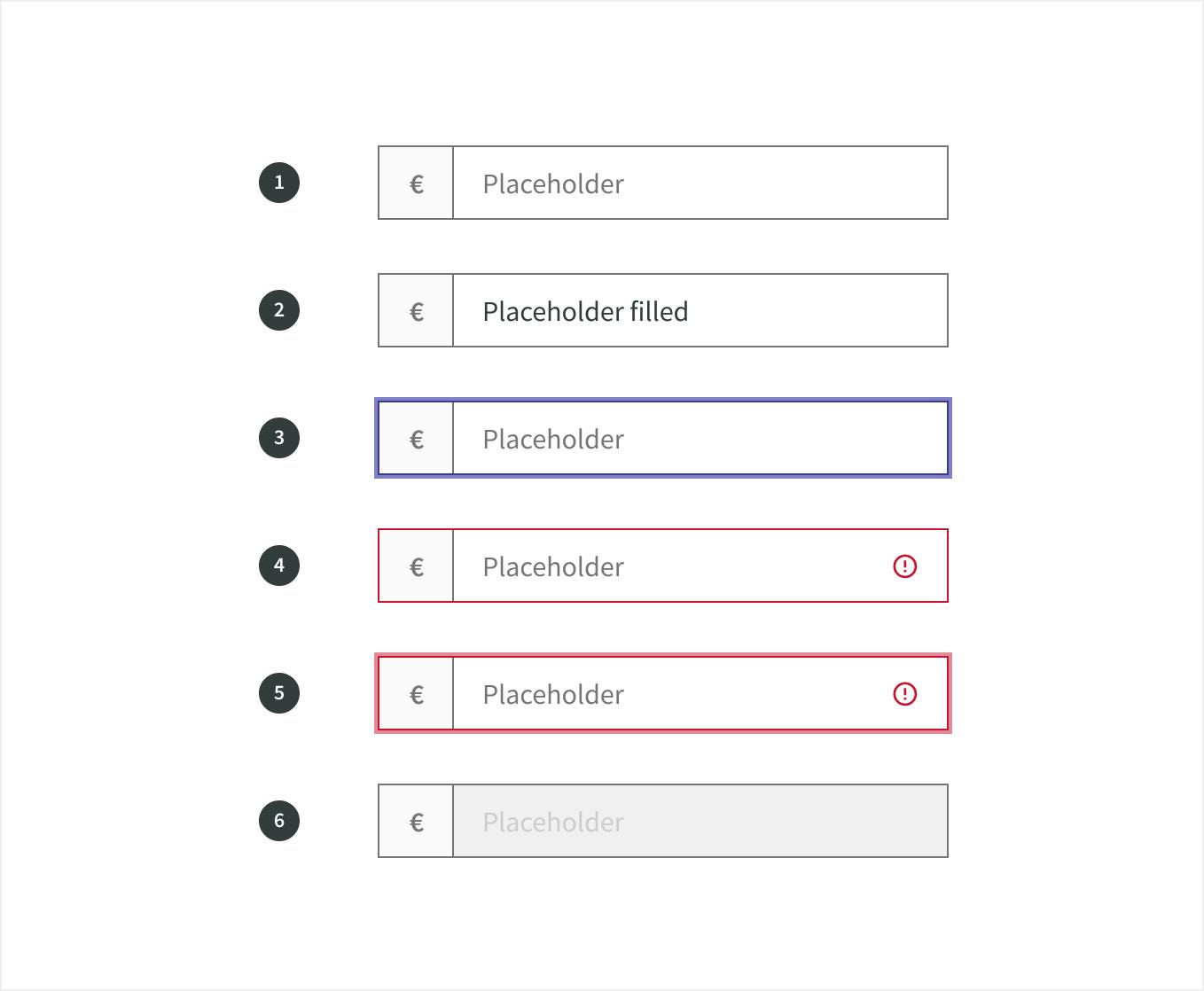Click the euro icon in focused error field 5
Viewport: 1204px width, 991px height.
coord(417,694)
